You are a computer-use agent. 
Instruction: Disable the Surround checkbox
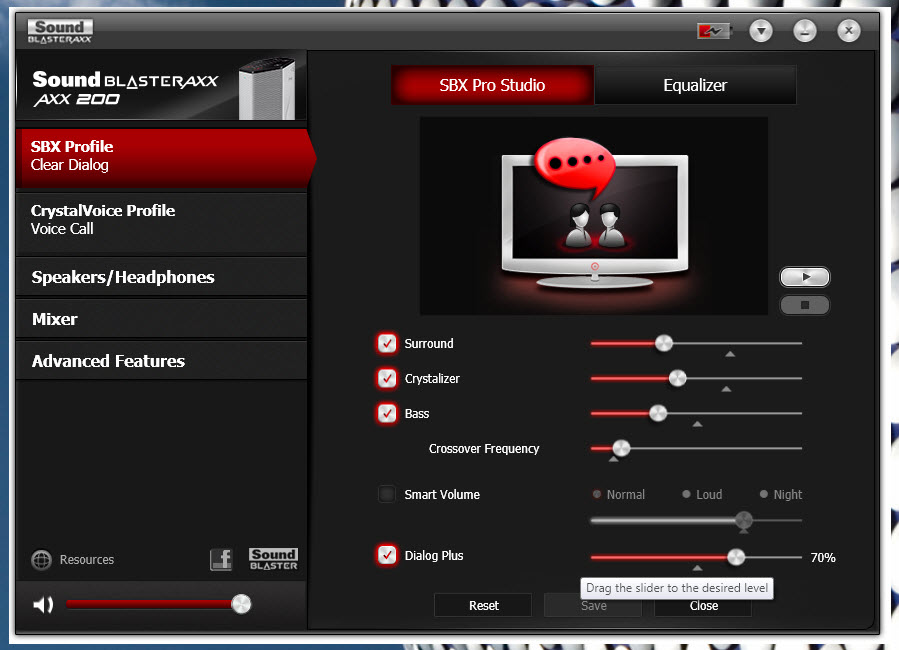(x=387, y=343)
